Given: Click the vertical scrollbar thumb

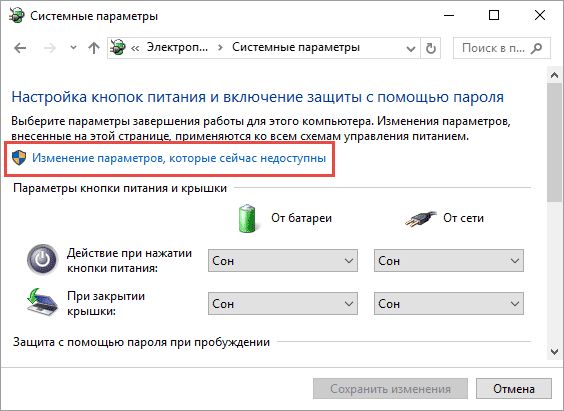Looking at the screenshot, I should [554, 143].
